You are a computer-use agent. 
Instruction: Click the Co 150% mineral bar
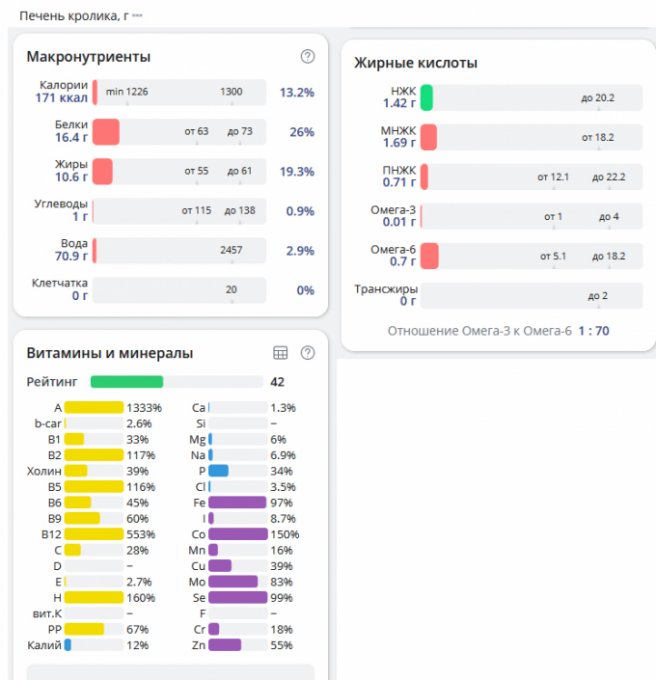[x=237, y=534]
